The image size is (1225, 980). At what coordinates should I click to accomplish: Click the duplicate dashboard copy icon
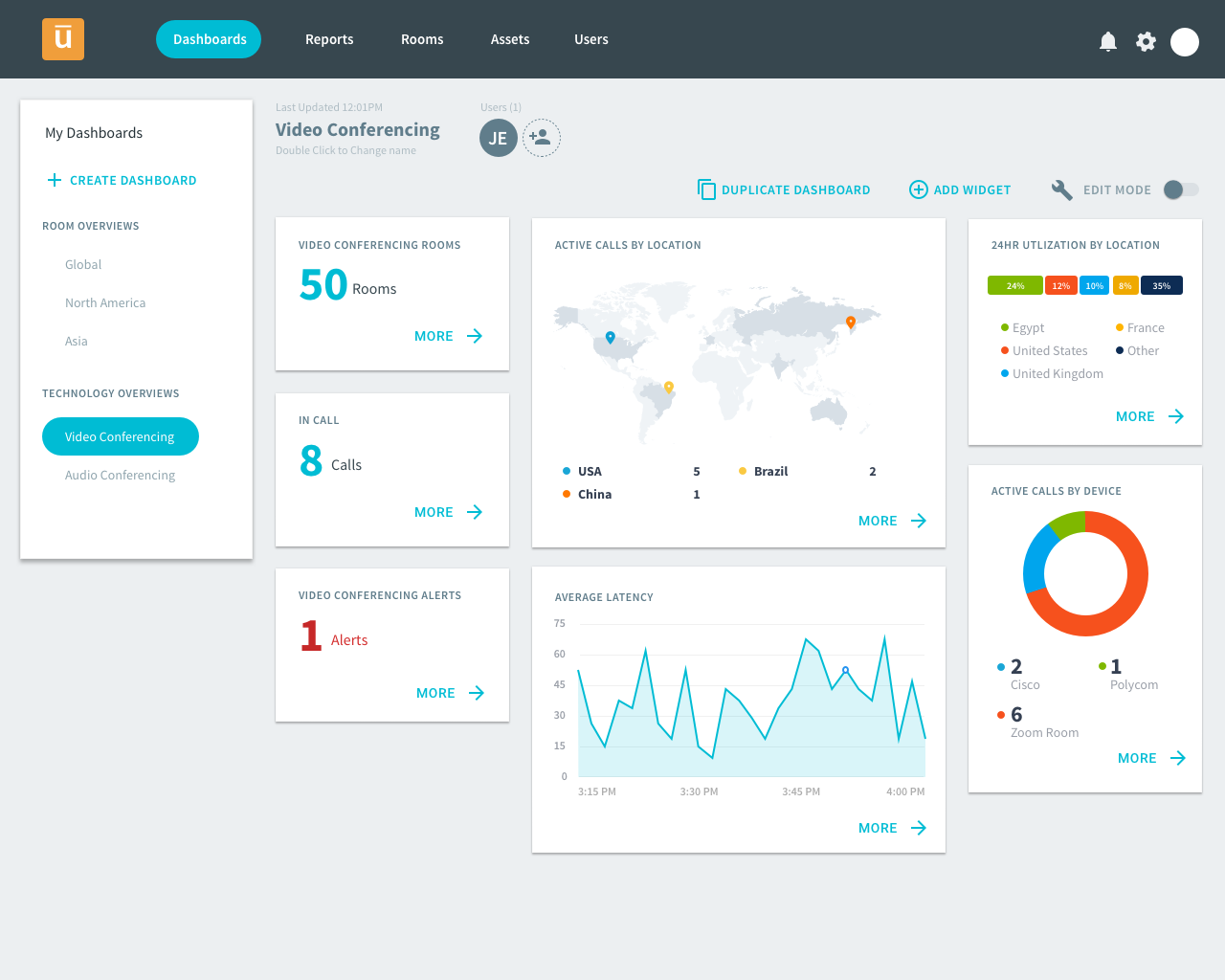tap(706, 189)
